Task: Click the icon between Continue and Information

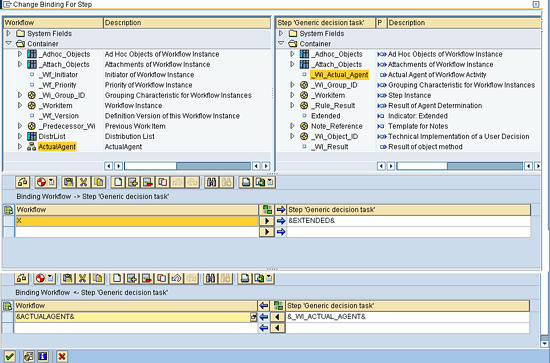Action: [29, 357]
